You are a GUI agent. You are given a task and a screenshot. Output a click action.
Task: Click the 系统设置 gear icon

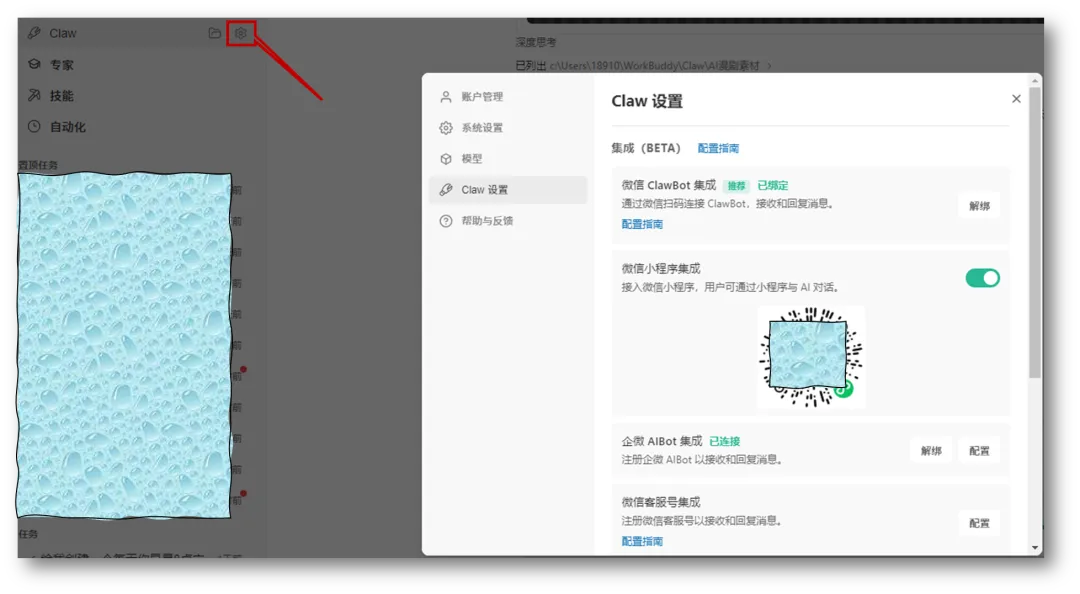click(x=446, y=128)
